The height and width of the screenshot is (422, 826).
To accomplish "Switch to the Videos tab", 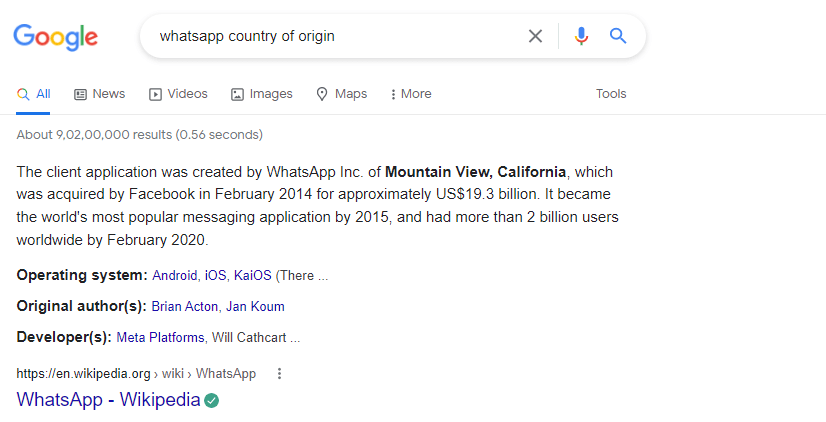I will click(x=178, y=94).
